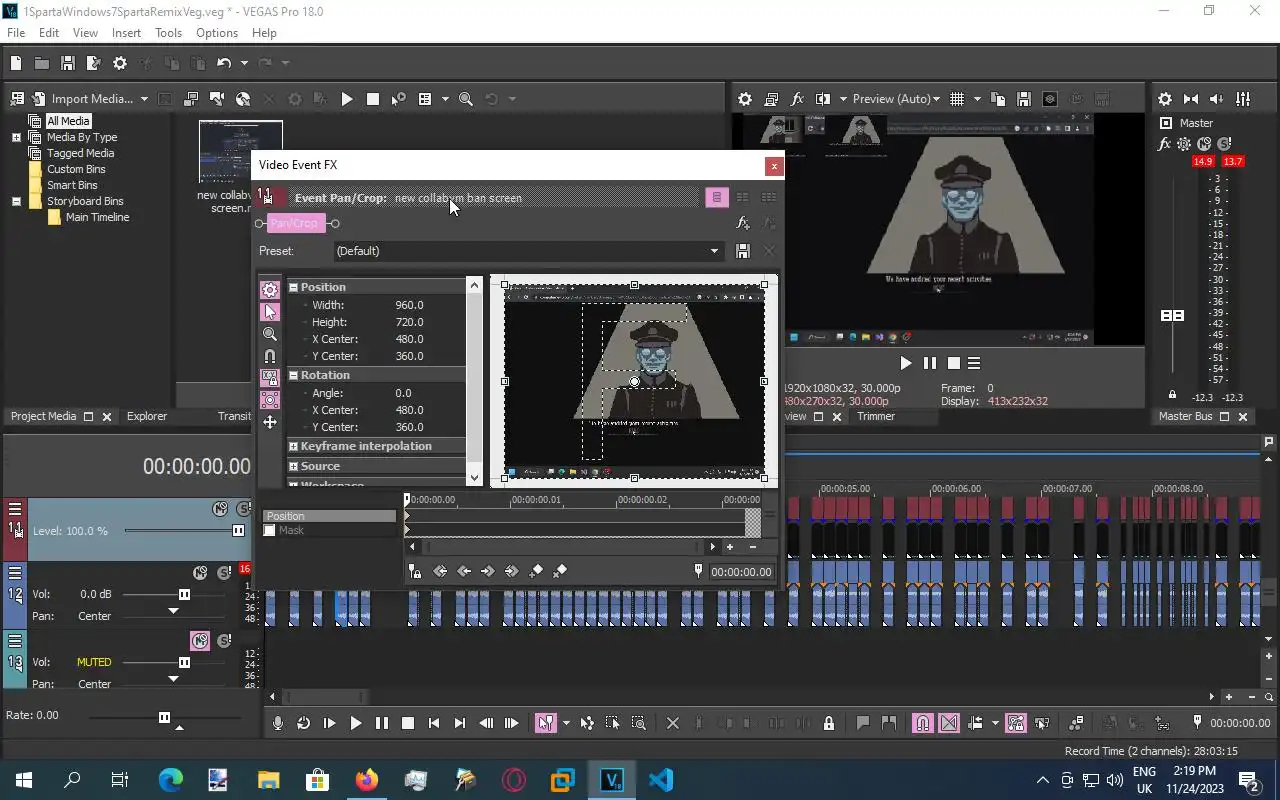1280x800 pixels.
Task: Click the Undo arrow in main toolbar
Action: [224, 63]
